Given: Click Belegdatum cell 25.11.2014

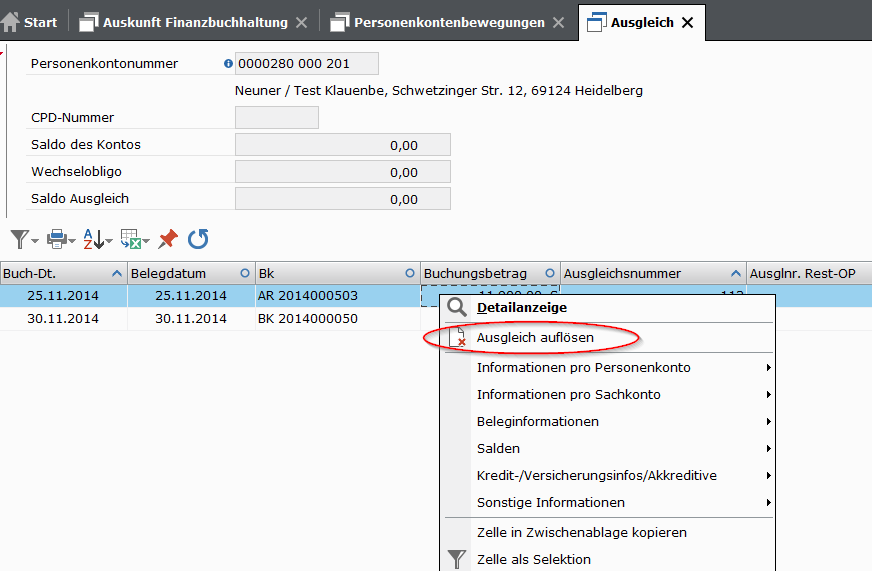Looking at the screenshot, I should (x=191, y=296).
